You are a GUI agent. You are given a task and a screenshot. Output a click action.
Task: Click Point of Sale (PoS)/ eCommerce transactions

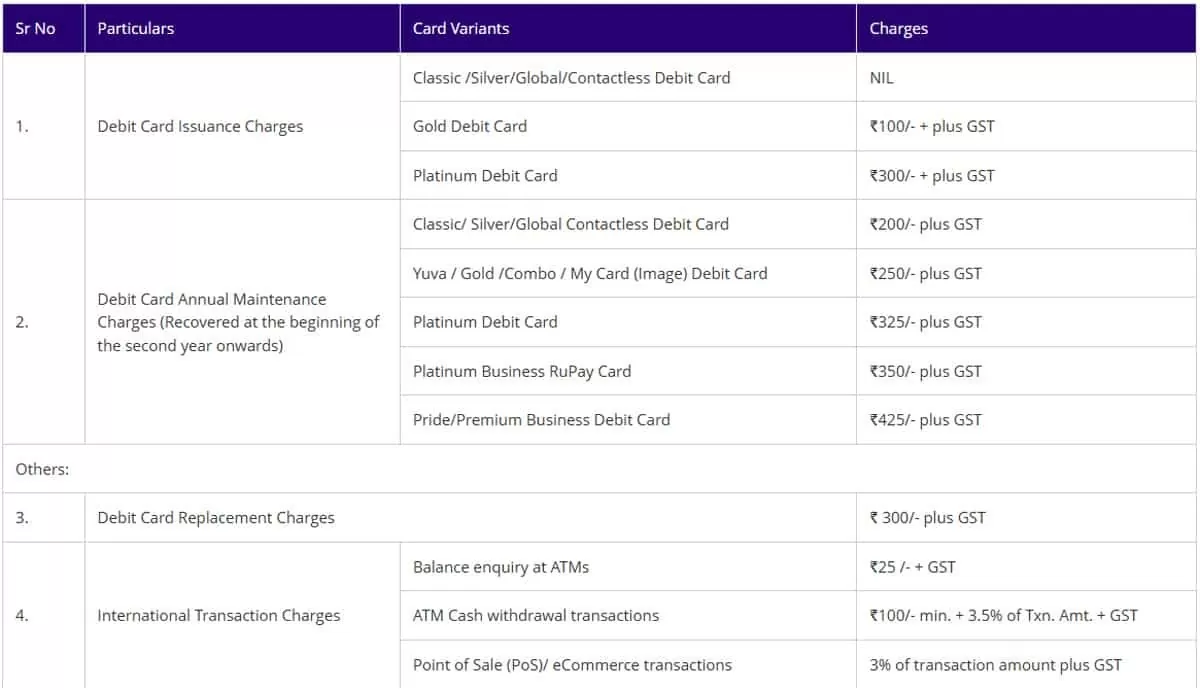[572, 665]
